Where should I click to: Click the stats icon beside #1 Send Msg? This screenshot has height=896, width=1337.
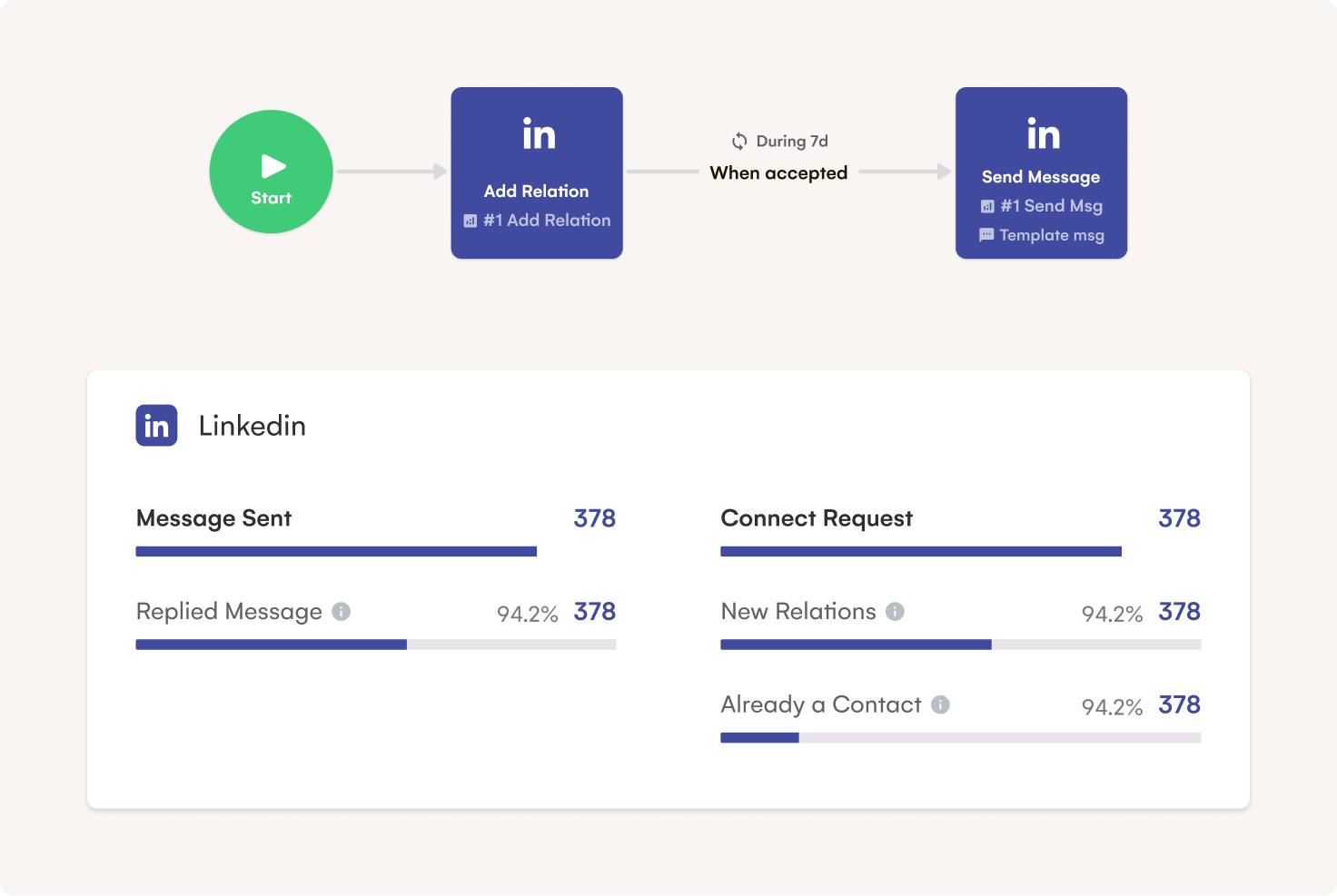(x=987, y=206)
